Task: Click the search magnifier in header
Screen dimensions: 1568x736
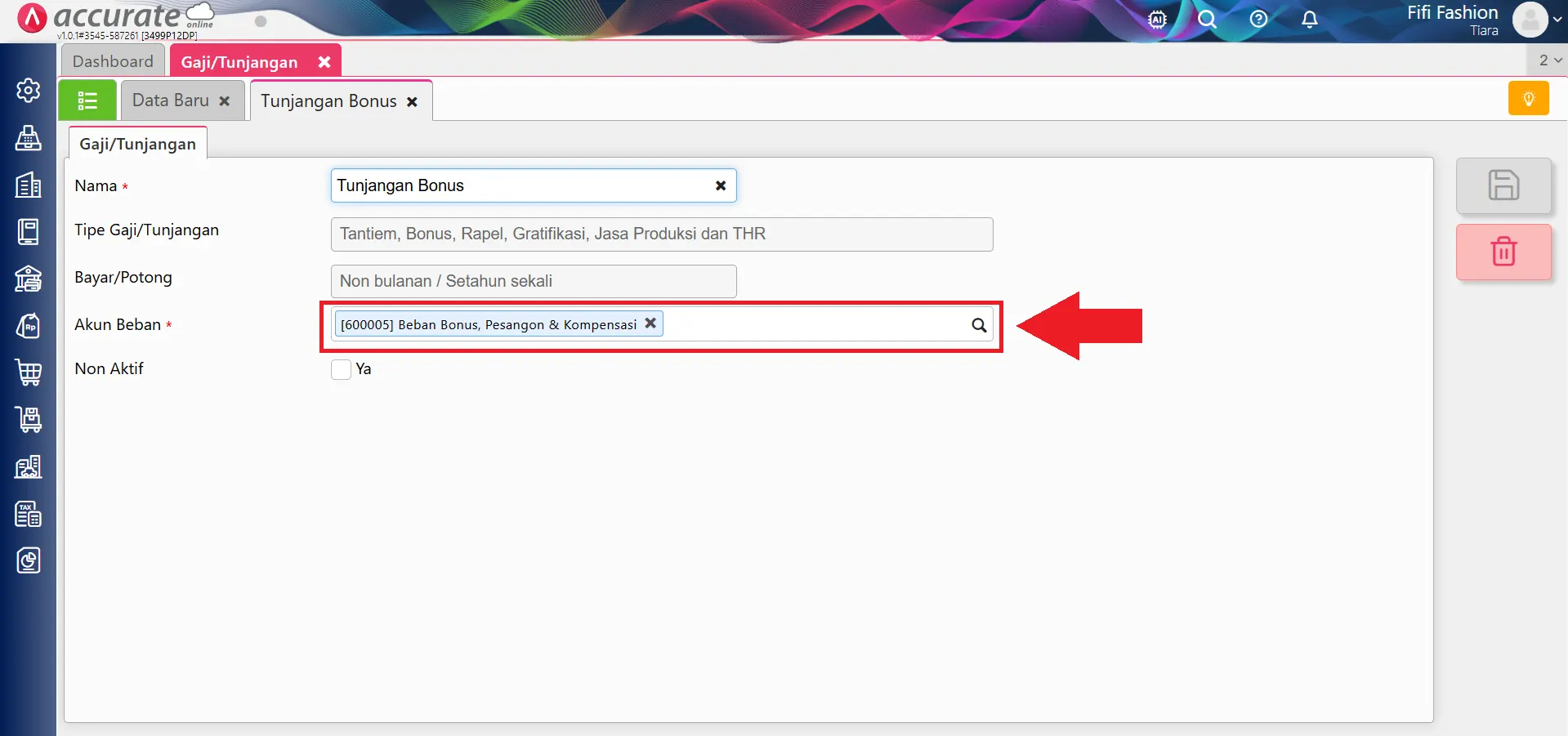Action: click(x=1207, y=20)
